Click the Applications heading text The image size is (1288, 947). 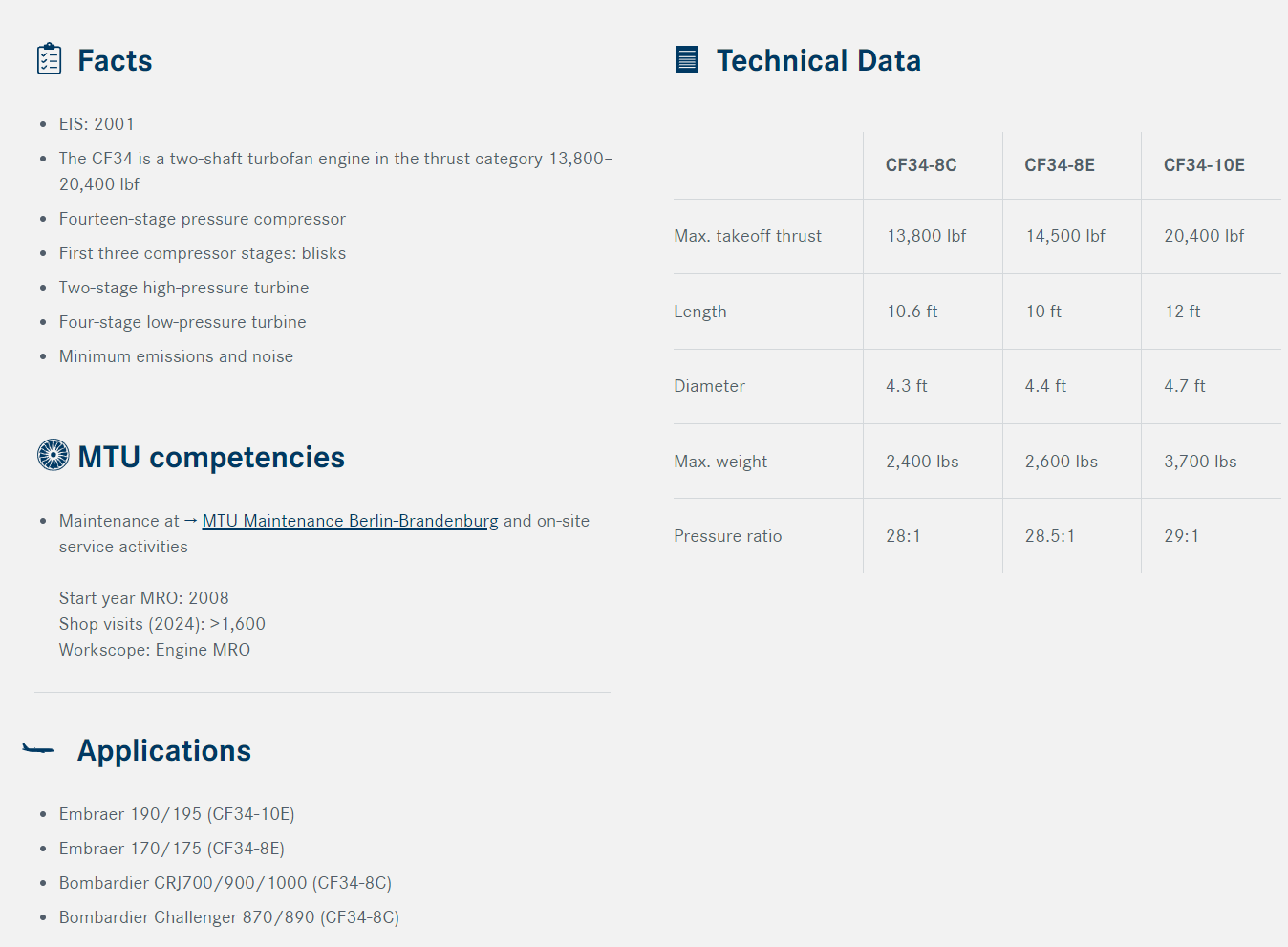[x=164, y=750]
